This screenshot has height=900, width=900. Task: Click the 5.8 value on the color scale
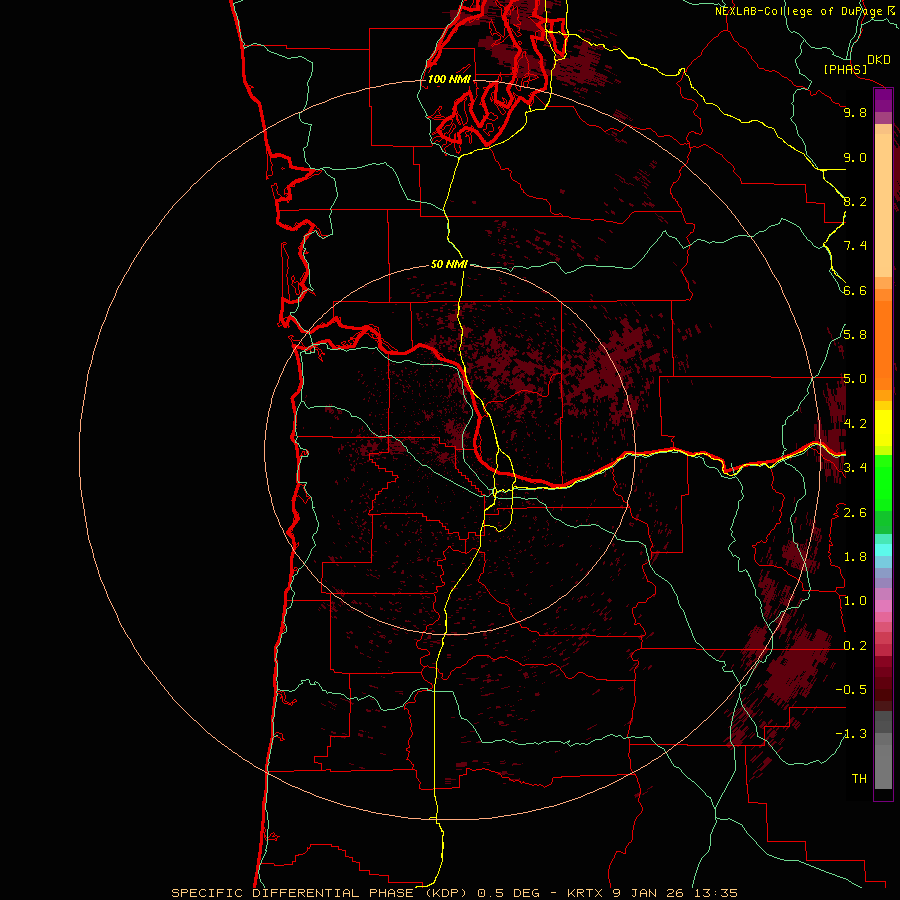[x=855, y=335]
